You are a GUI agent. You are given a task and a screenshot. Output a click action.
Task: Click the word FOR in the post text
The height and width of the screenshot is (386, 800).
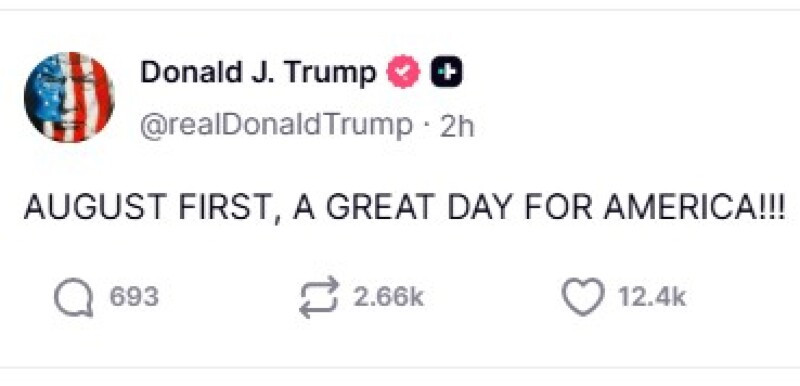(x=568, y=209)
